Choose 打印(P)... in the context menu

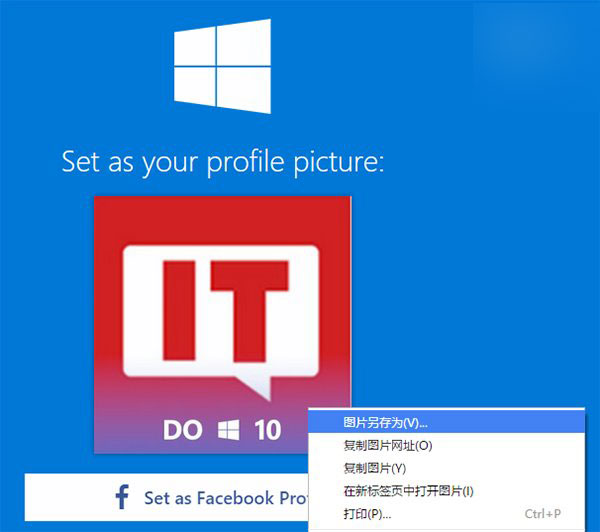[x=447, y=514]
